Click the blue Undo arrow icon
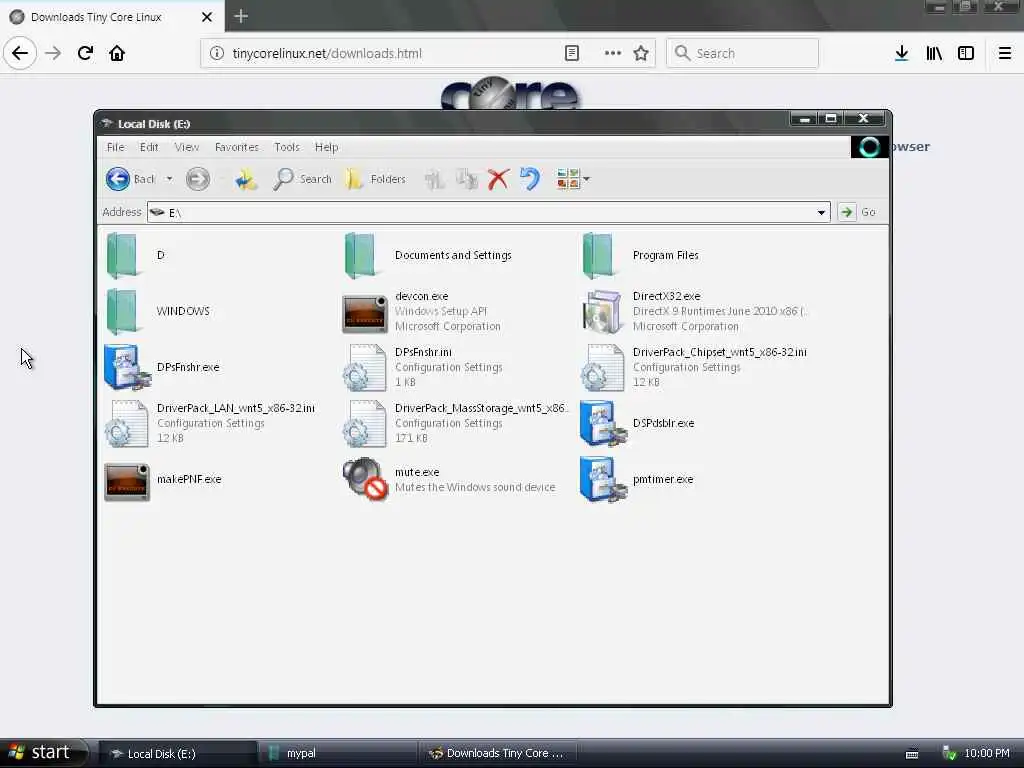 click(x=530, y=179)
